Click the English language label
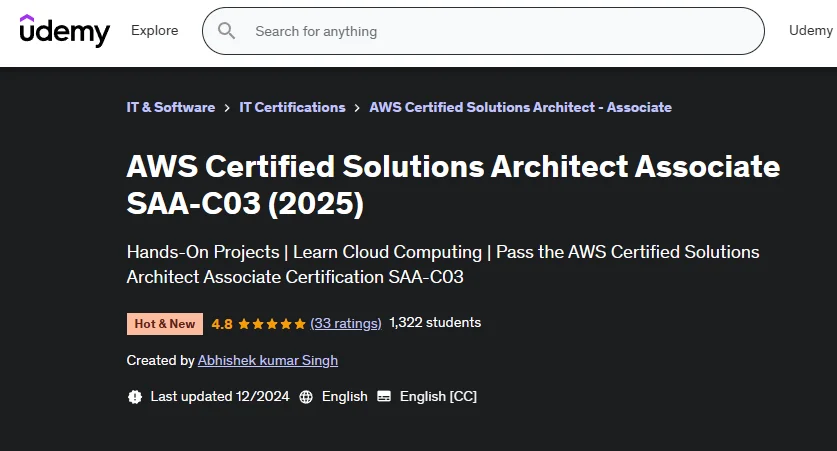Image resolution: width=837 pixels, height=451 pixels. pyautogui.click(x=345, y=397)
